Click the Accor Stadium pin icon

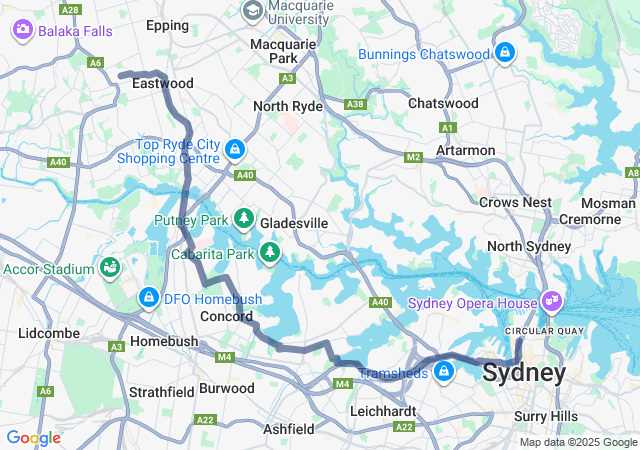coord(110,268)
